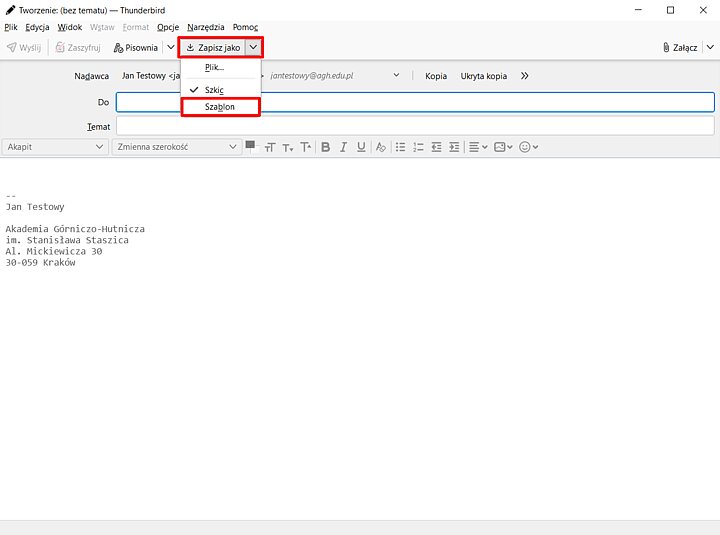Viewport: 720px width, 535px height.
Task: Remove text formatting
Action: tap(381, 147)
